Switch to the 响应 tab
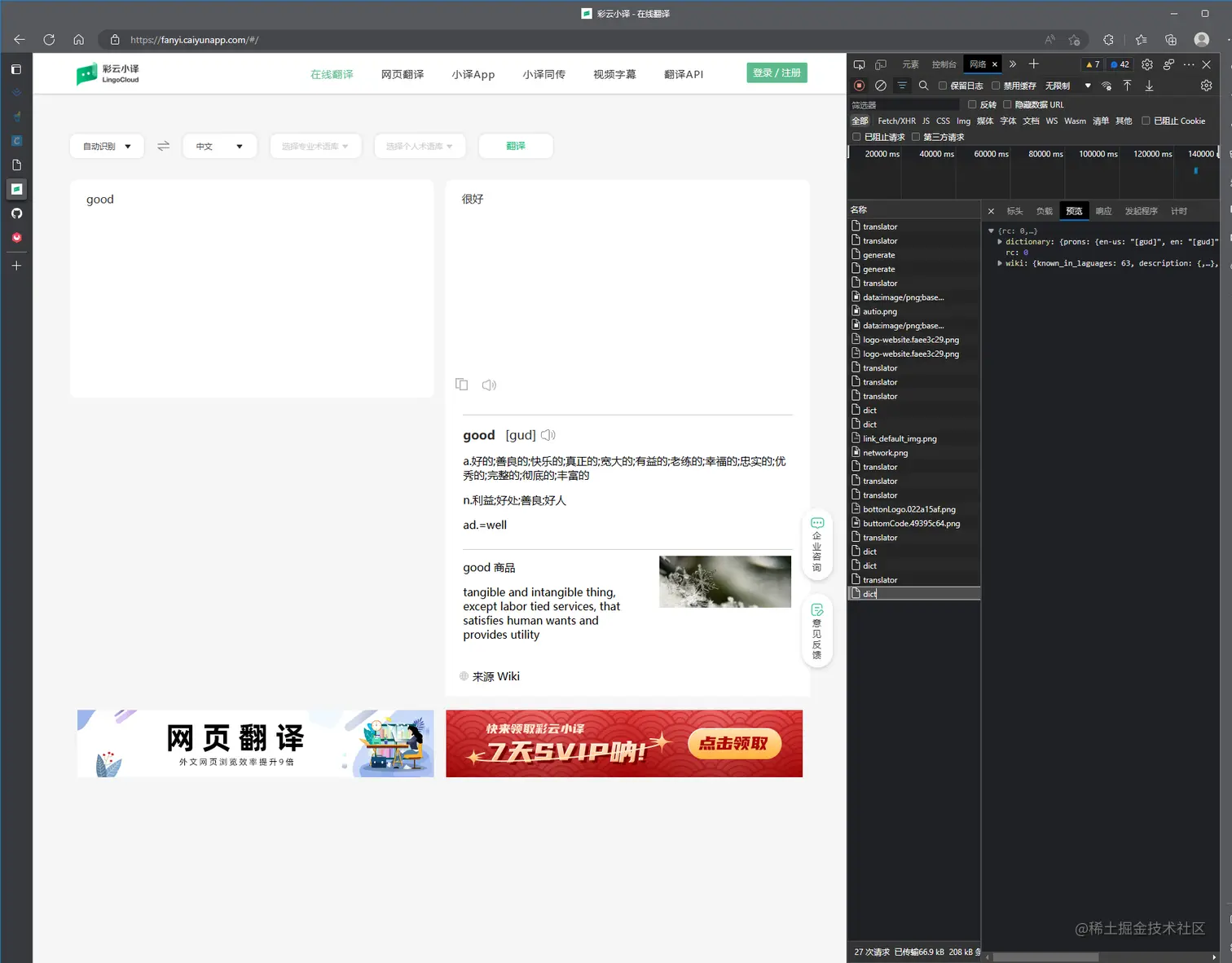Image resolution: width=1232 pixels, height=963 pixels. (x=1103, y=210)
